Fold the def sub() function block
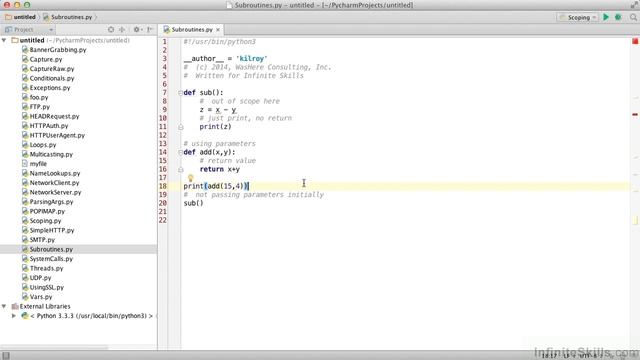 point(180,93)
